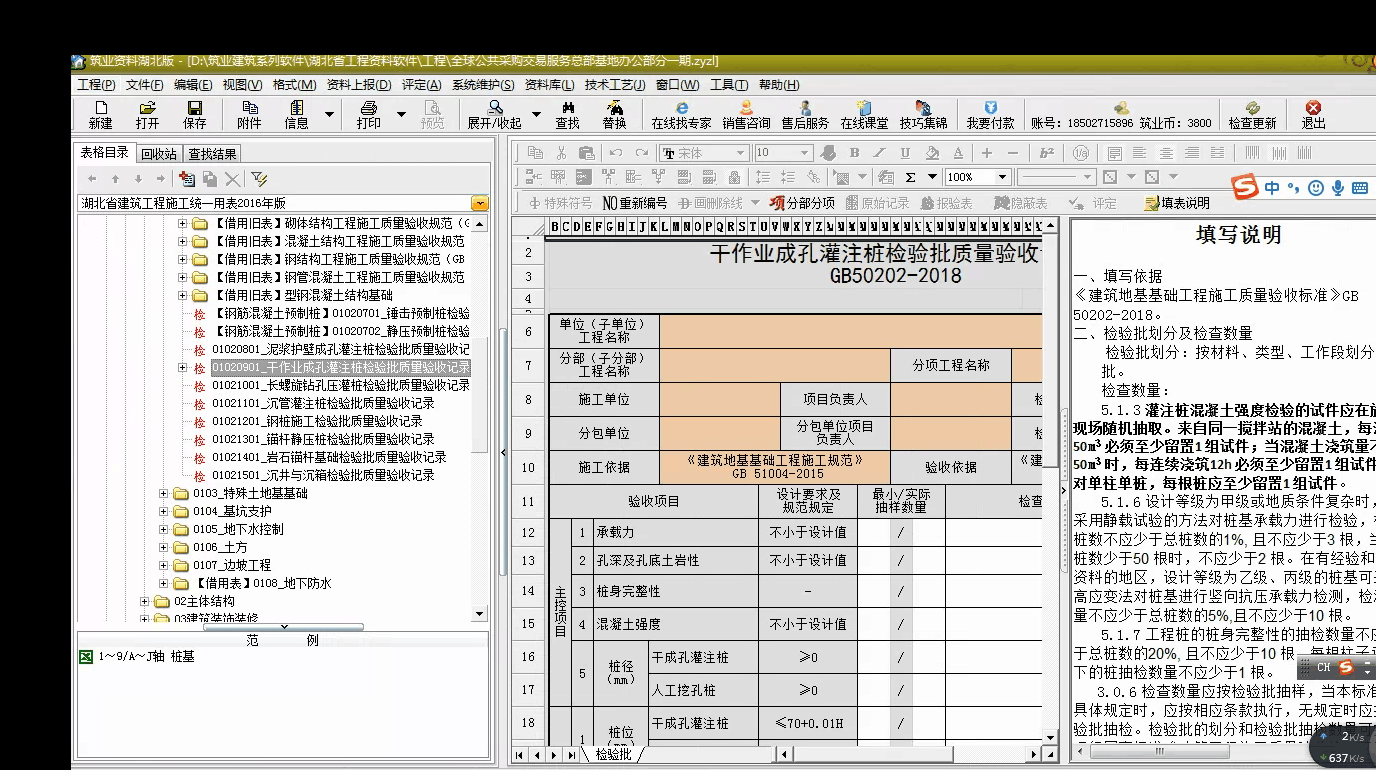Click the 分部分项 button
This screenshot has height=770, width=1376.
(802, 203)
